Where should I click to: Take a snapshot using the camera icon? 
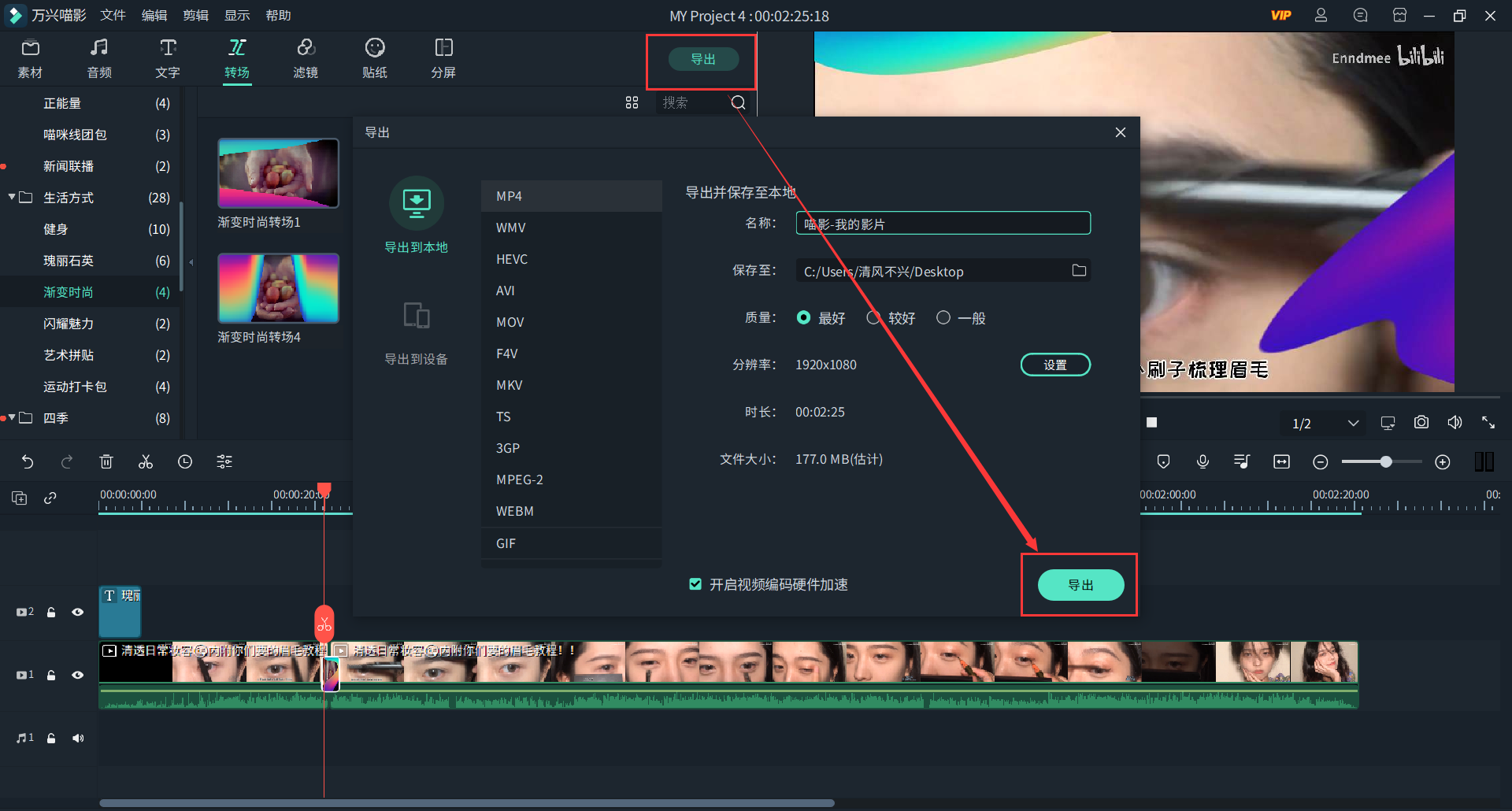click(1421, 422)
